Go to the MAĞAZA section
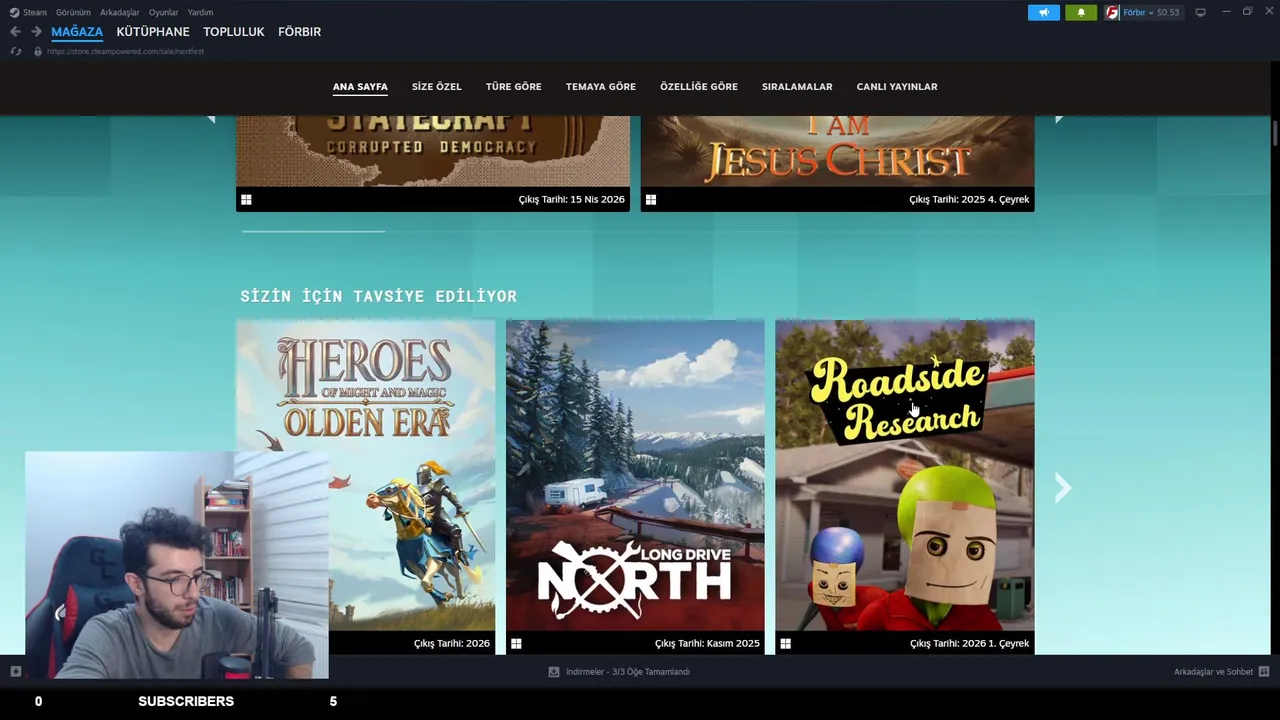Screen dimensions: 1280x720 [77, 32]
